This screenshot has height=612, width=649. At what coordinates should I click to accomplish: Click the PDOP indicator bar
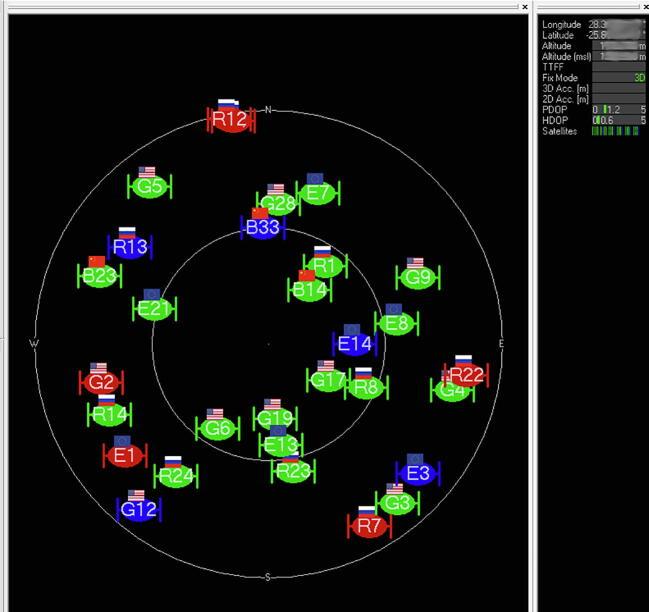pyautogui.click(x=619, y=109)
